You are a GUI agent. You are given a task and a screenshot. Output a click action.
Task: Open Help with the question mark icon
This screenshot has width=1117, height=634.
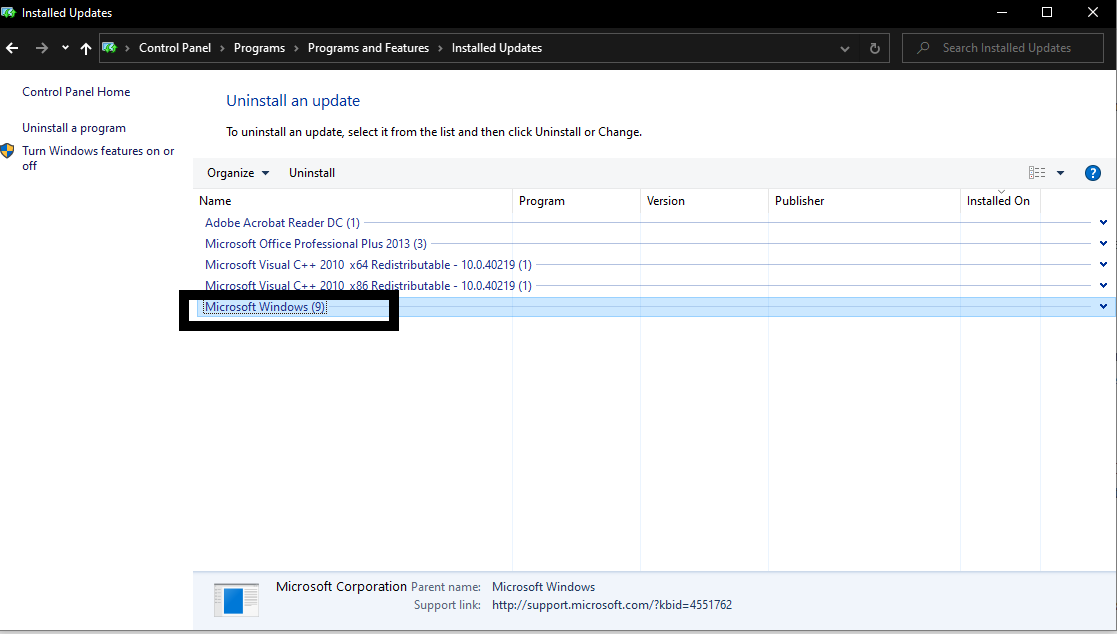(1092, 172)
